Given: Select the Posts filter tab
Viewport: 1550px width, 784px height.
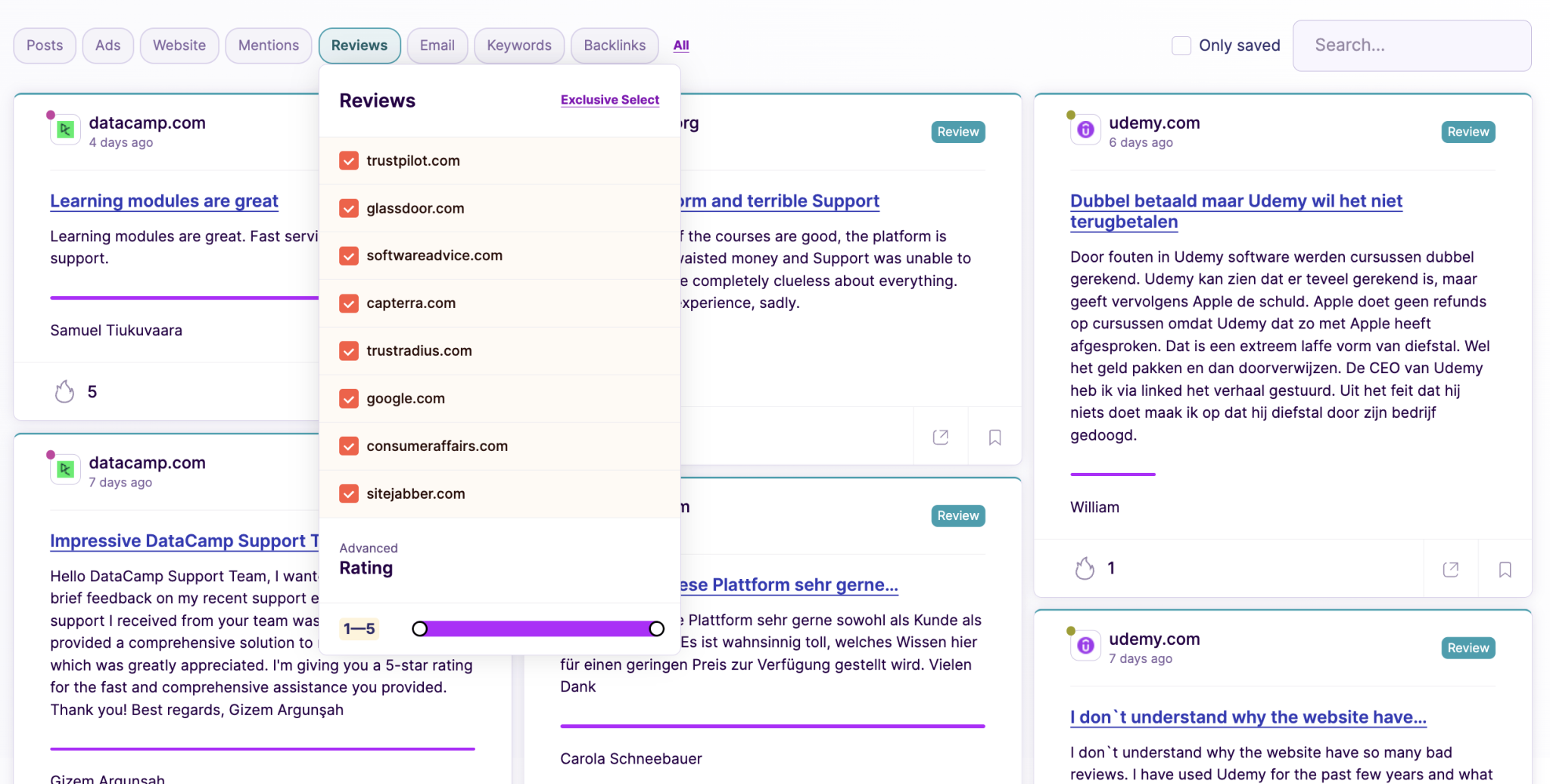Looking at the screenshot, I should point(45,45).
